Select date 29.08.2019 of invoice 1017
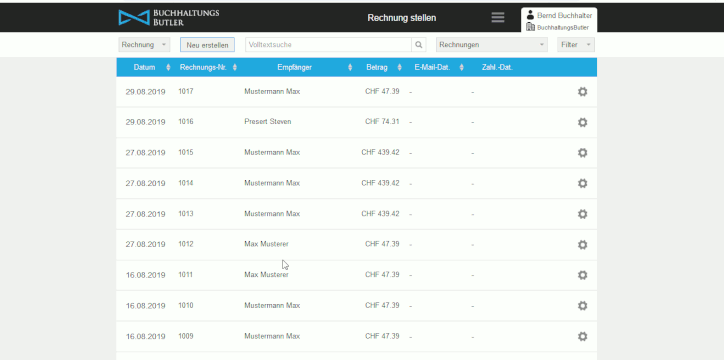This screenshot has height=360, width=724. pos(145,92)
